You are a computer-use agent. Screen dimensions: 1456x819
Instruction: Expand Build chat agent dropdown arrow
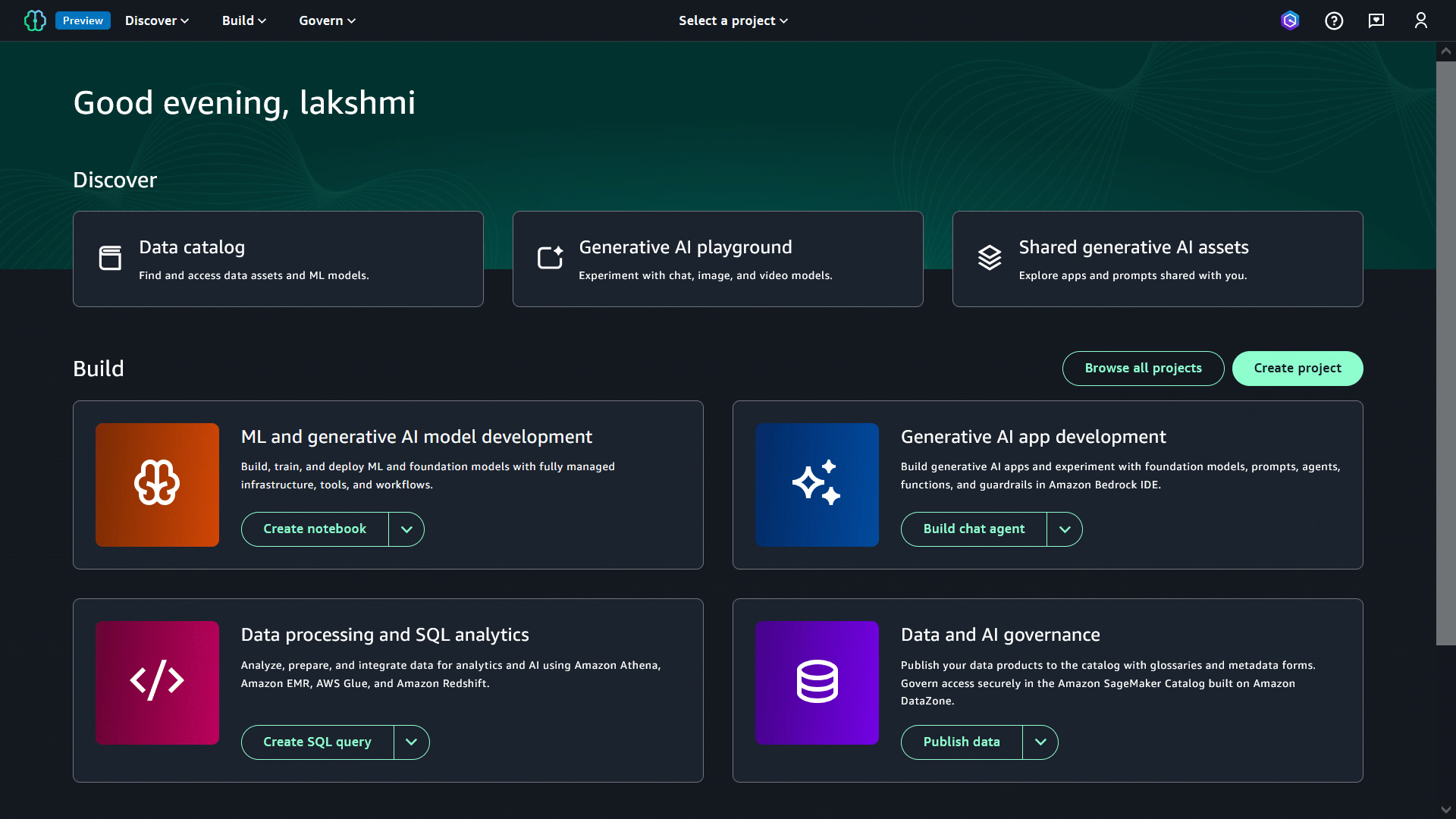1065,529
